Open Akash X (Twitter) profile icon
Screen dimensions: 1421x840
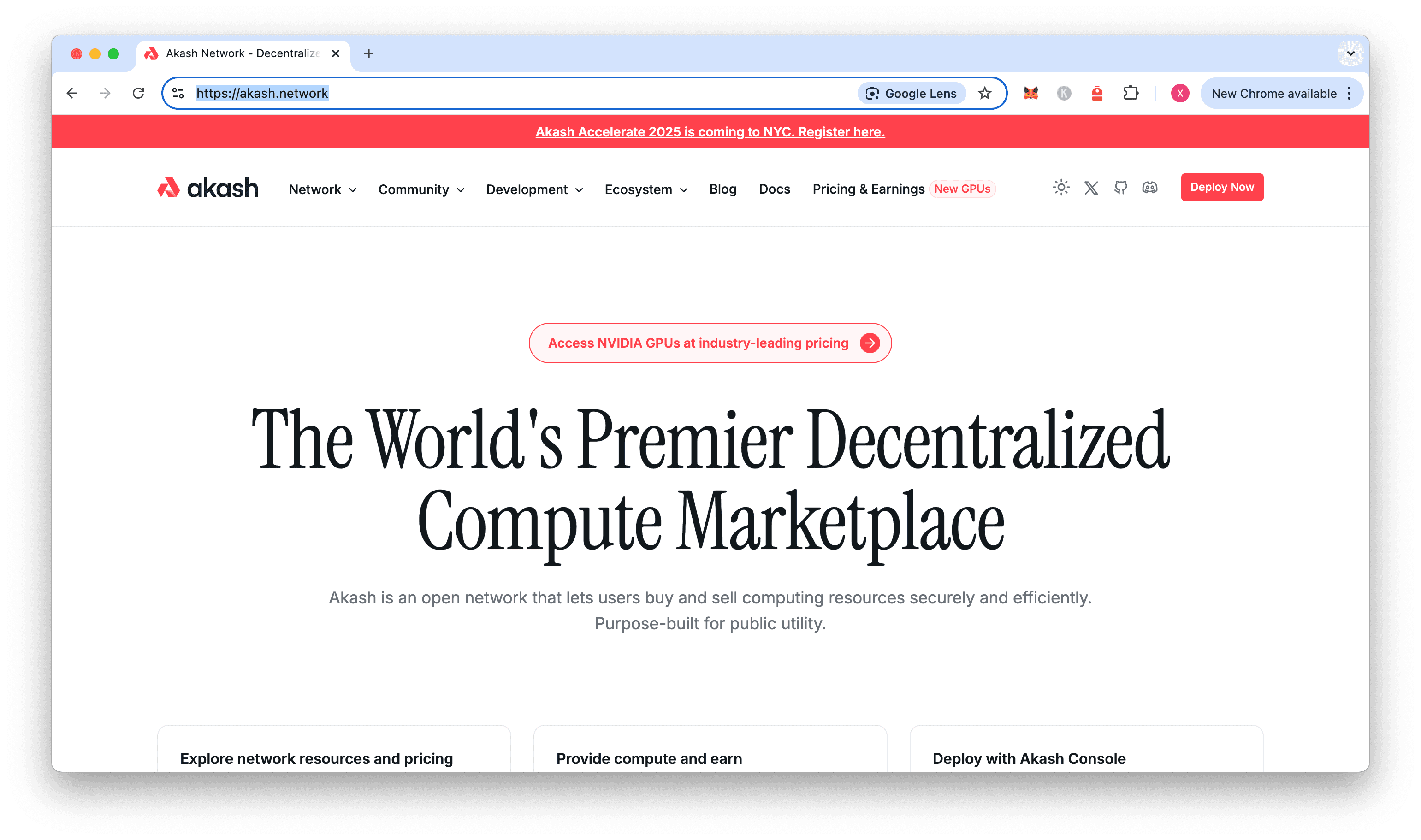point(1091,187)
